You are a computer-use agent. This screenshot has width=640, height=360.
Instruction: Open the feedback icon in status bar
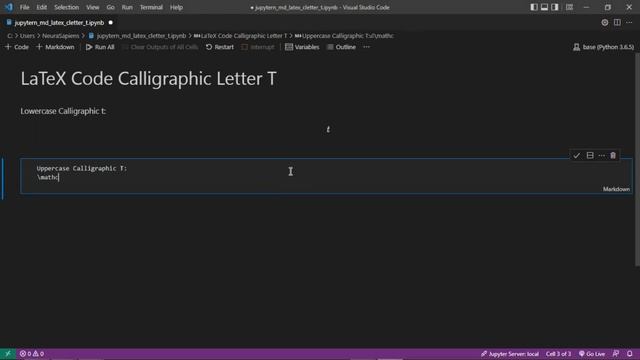click(x=616, y=354)
